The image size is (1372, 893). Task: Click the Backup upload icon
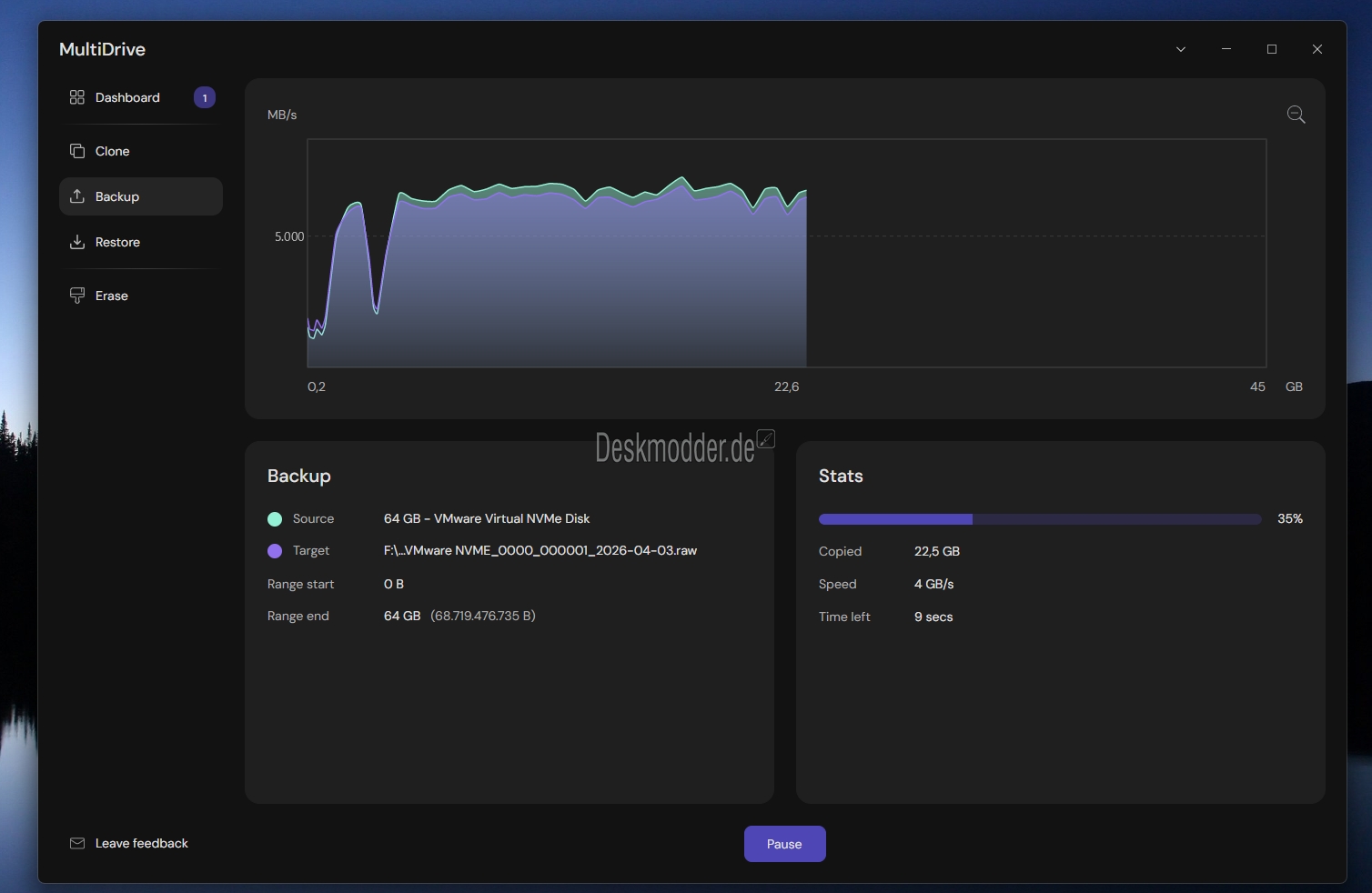pos(77,196)
